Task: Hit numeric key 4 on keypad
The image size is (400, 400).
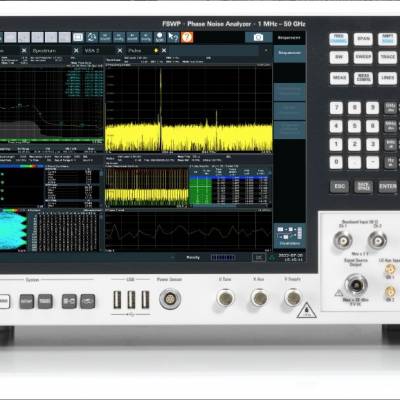Action: coord(336,126)
